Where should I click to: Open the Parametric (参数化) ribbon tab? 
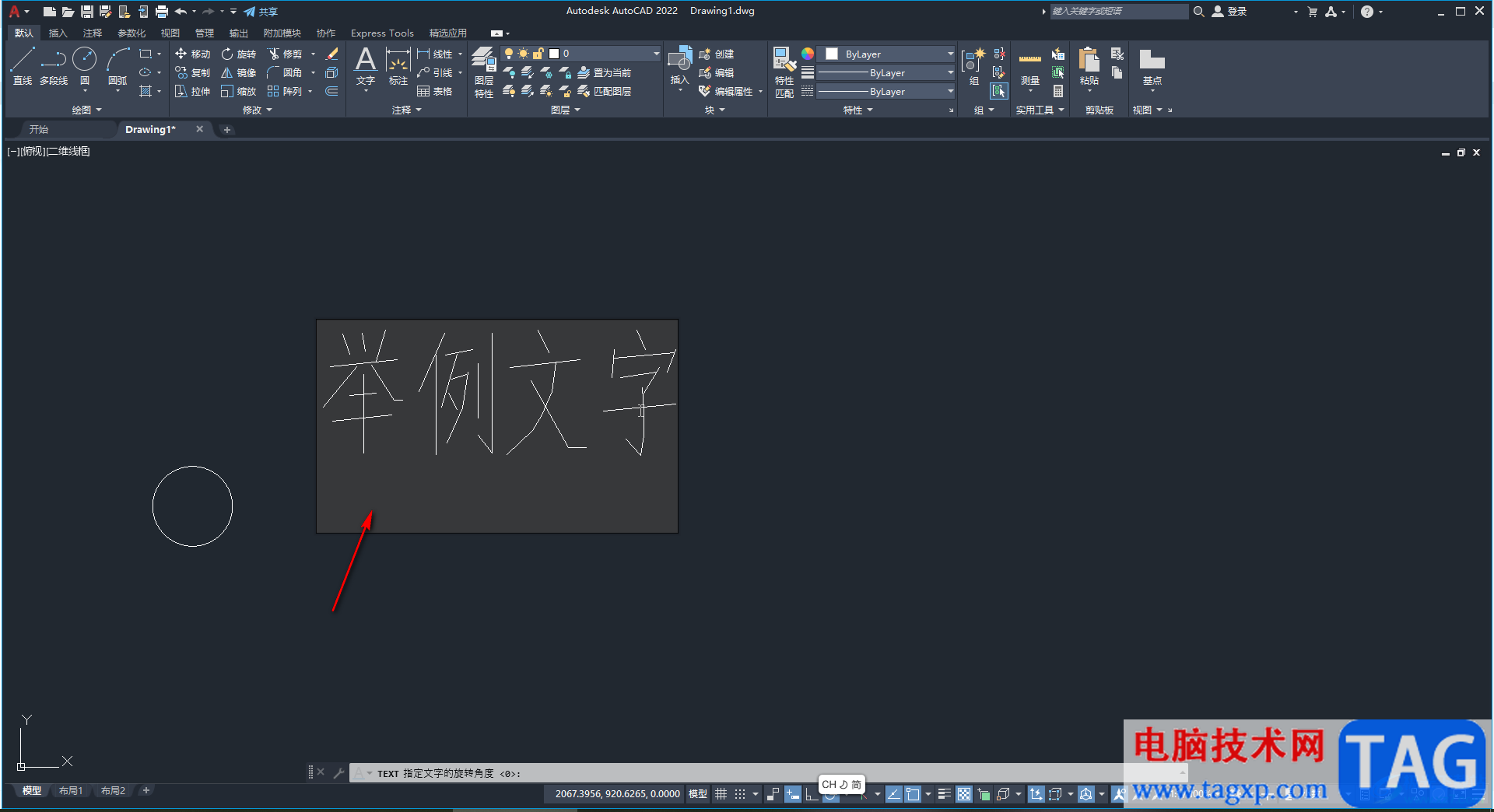pos(132,33)
